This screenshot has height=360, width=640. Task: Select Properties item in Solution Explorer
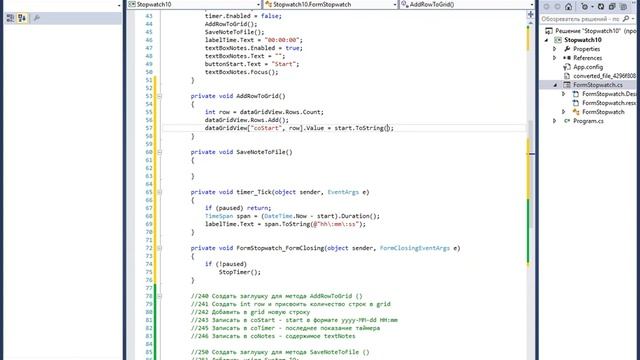point(586,49)
